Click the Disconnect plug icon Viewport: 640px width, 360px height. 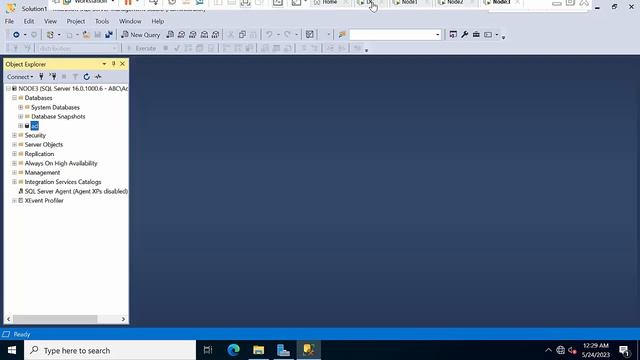[x=53, y=76]
